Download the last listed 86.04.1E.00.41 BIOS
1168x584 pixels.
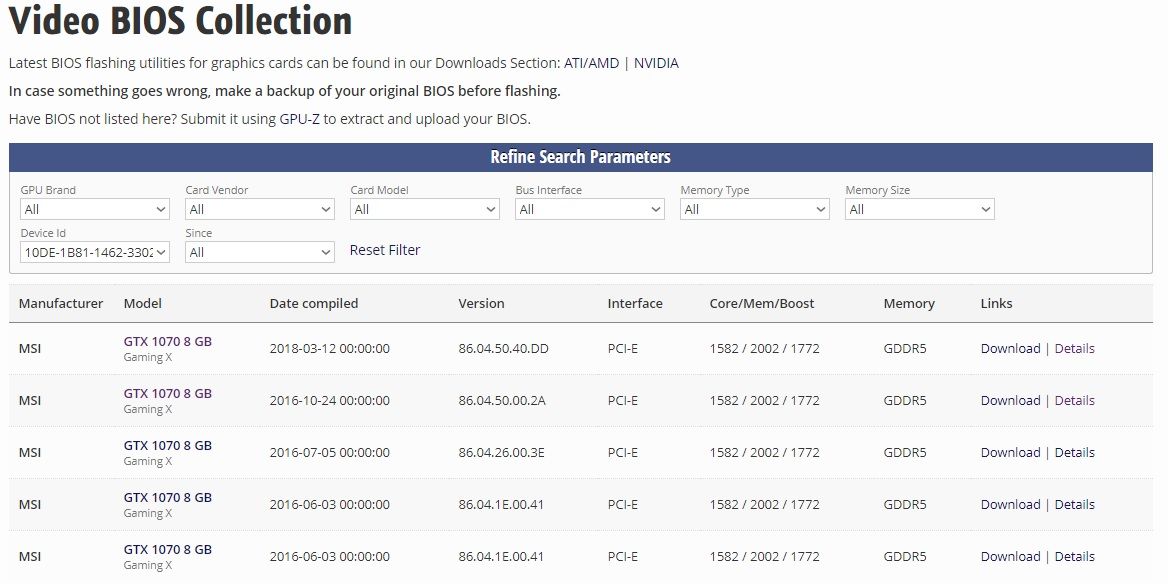[1010, 556]
